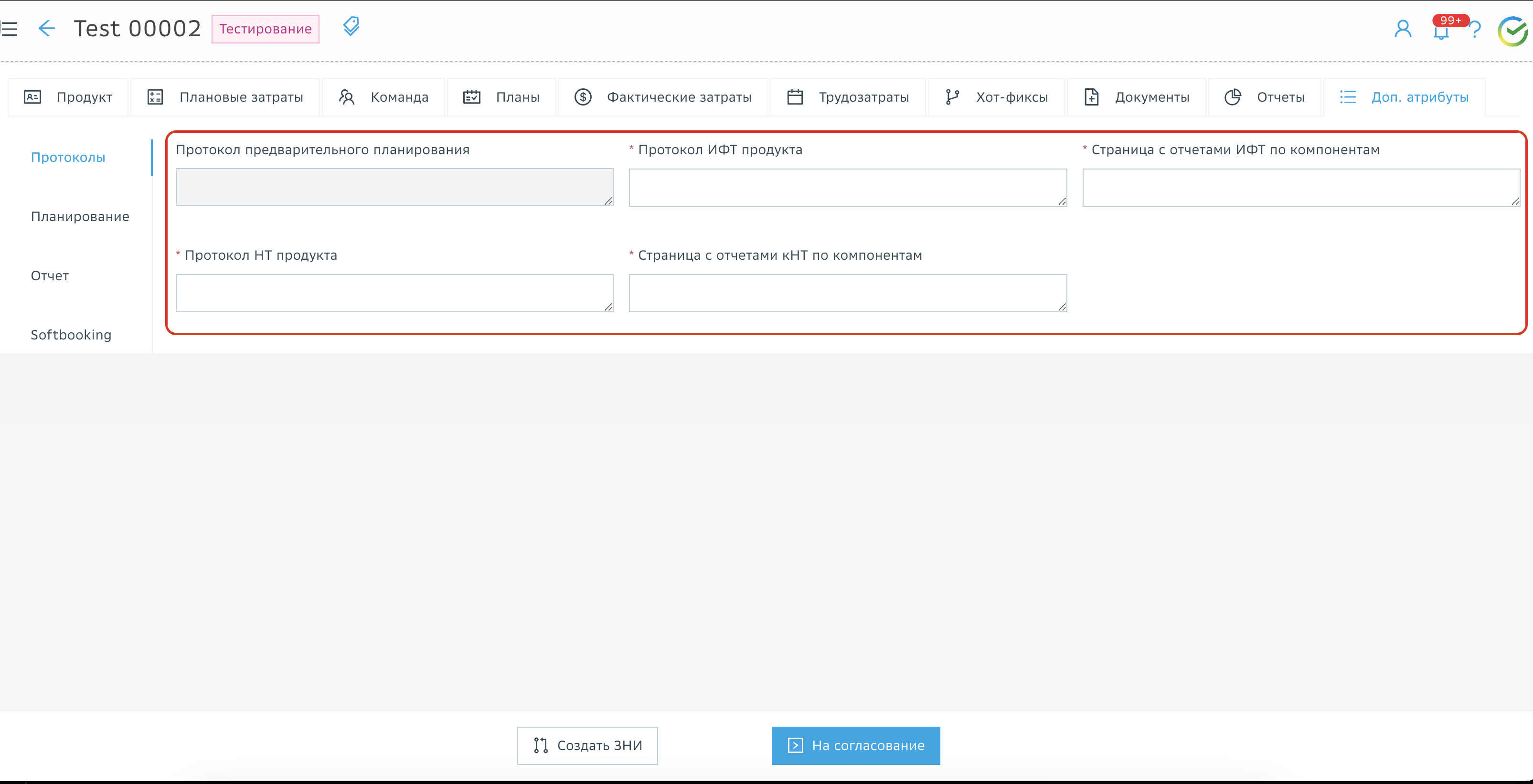Focus the Протокол ИФТ продукта field

(x=847, y=187)
